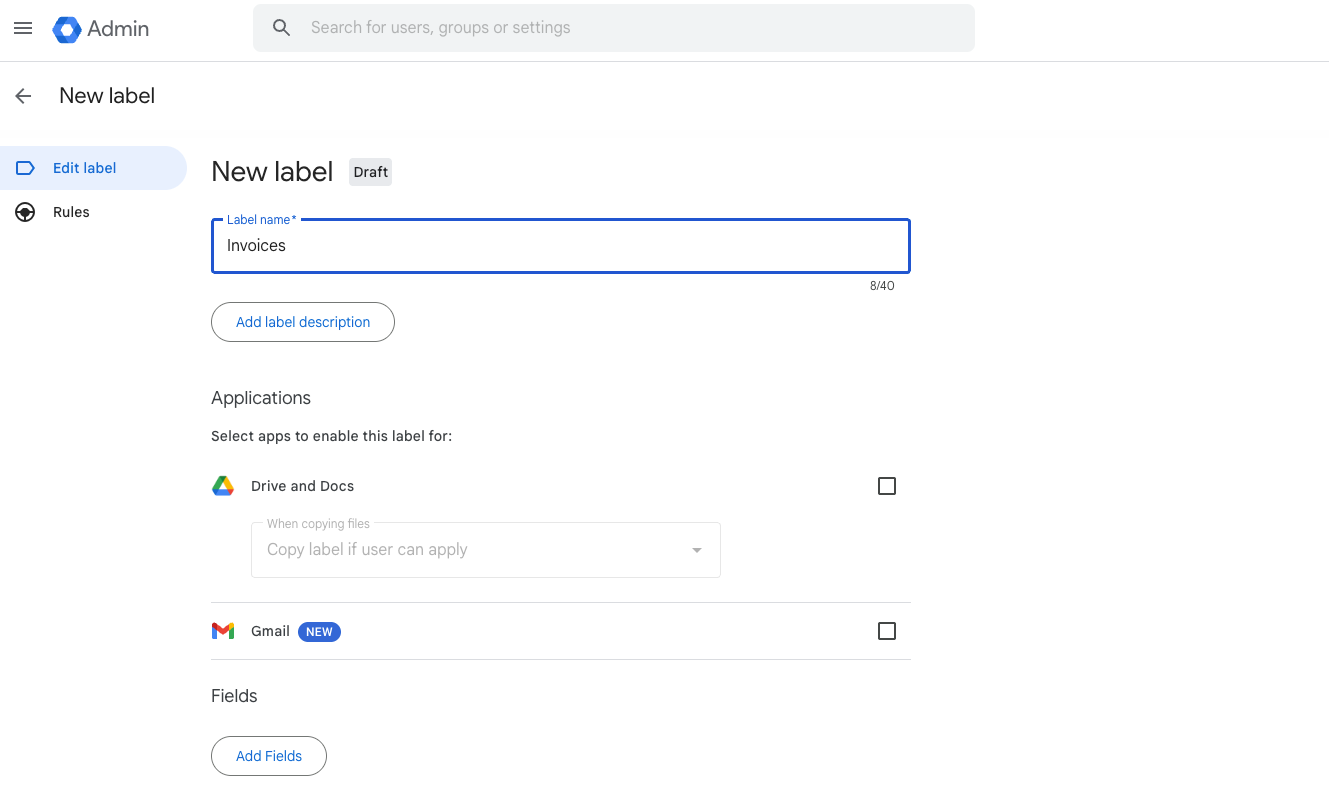Open the "When copying files" dropdown
Screen dimensions: 1329x798
click(486, 549)
